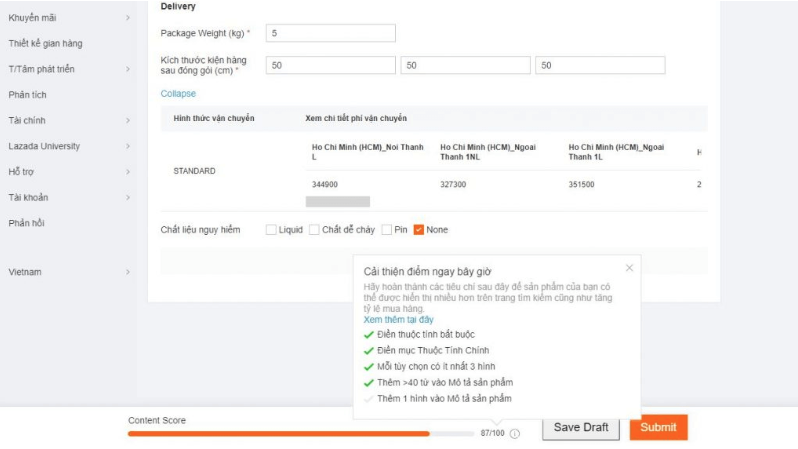Click Ho Chi Minh (HCM)_Ngoai Thanh 1NL column
This screenshot has width=798, height=449.
[488, 152]
